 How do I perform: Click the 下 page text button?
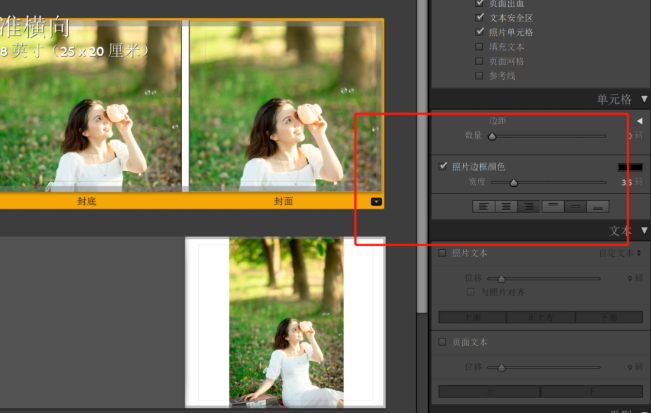click(592, 391)
